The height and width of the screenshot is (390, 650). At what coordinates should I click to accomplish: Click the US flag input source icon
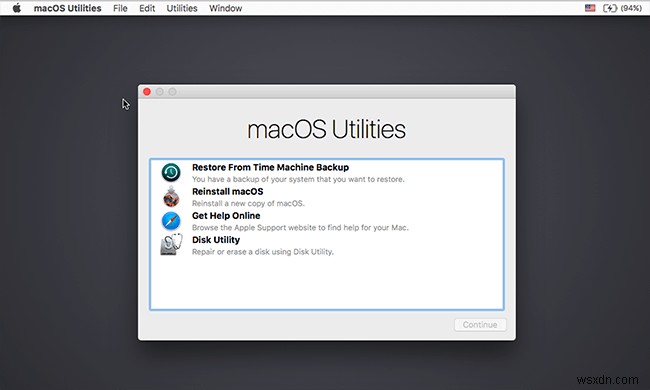(590, 8)
